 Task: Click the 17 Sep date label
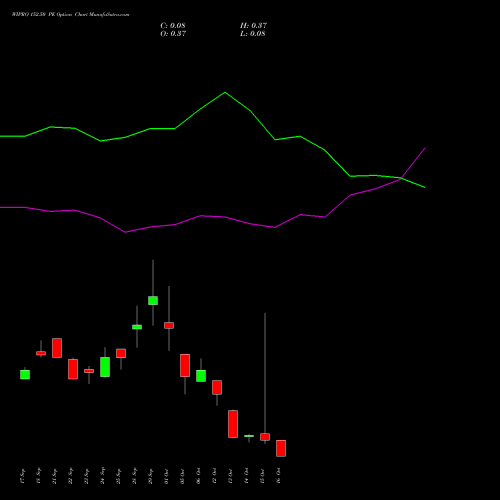[23, 476]
